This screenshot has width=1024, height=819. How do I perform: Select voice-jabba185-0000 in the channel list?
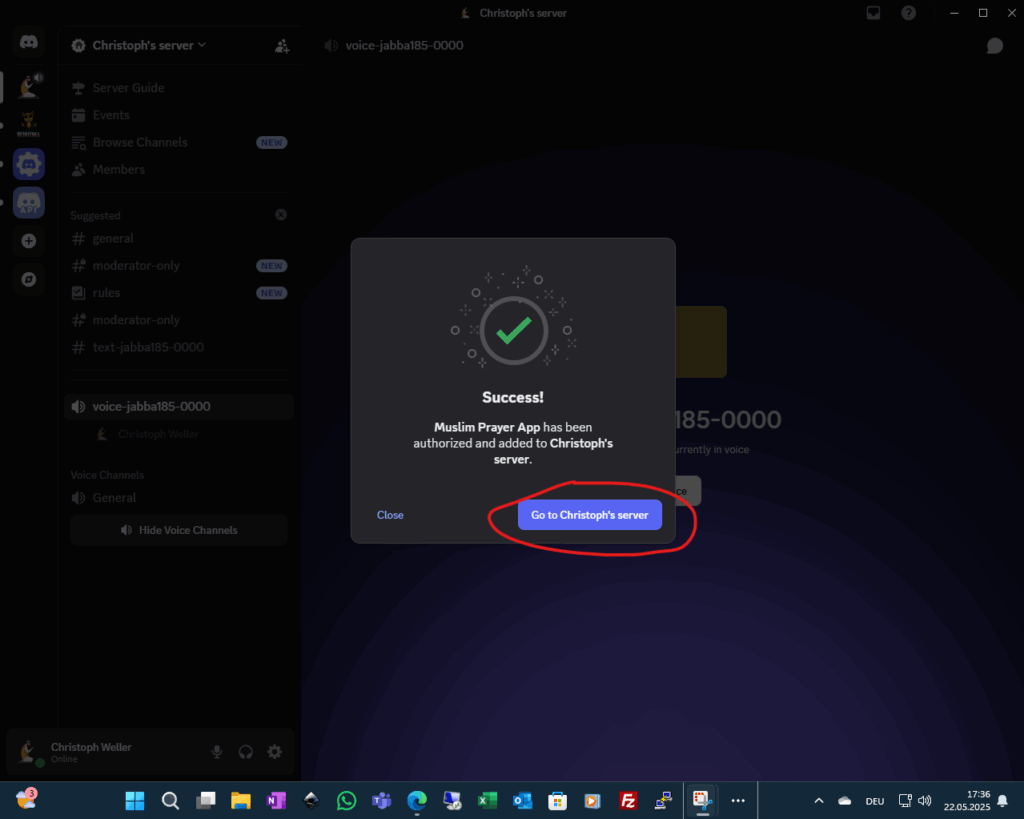click(179, 406)
